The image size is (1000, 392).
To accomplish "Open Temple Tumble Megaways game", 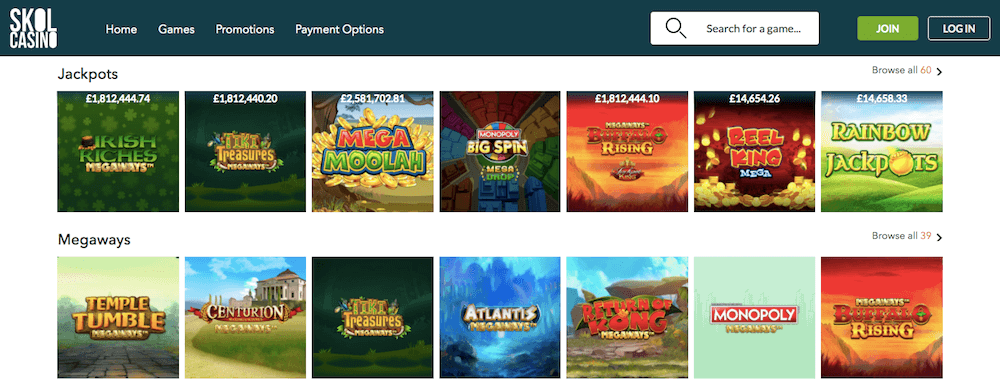I will click(118, 317).
